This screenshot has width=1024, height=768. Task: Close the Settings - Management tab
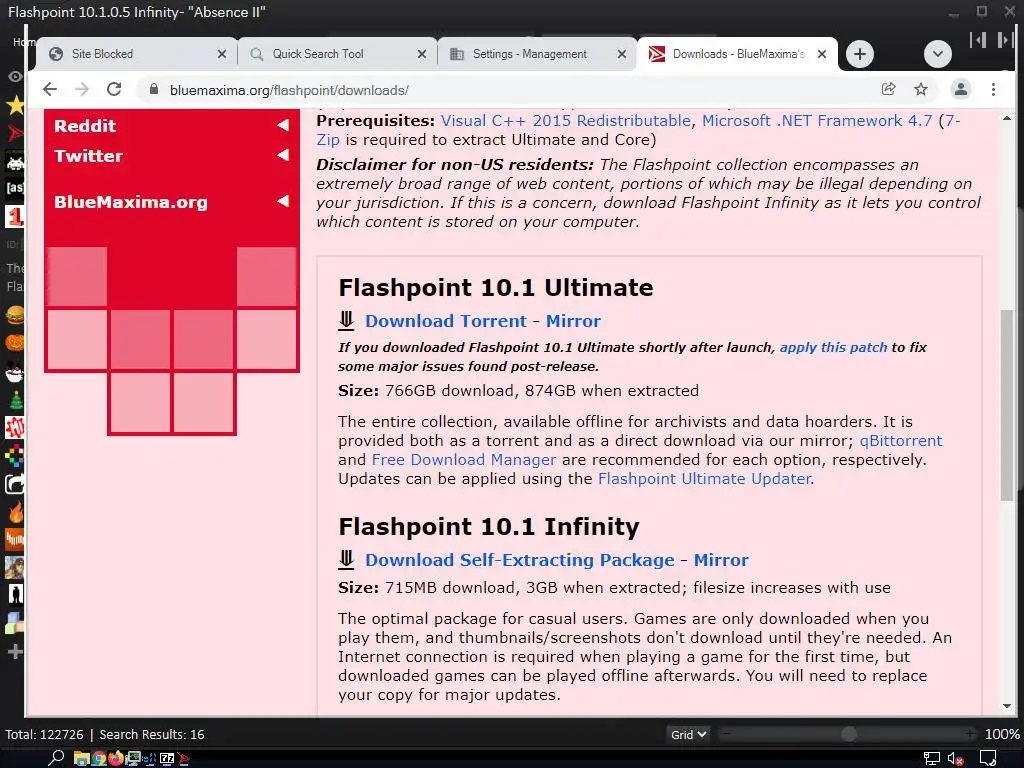click(x=622, y=54)
